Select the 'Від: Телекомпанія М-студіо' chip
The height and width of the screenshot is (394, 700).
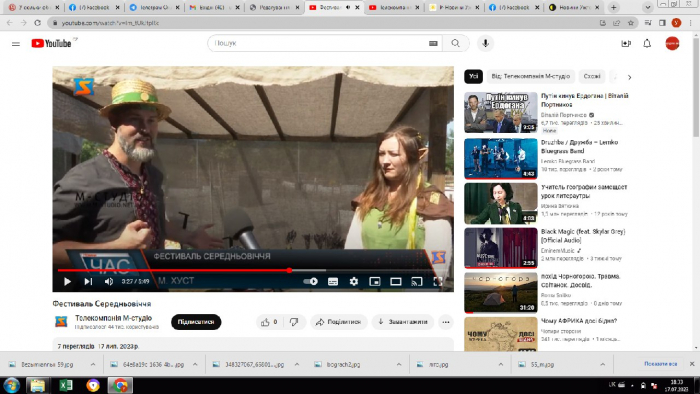(530, 76)
